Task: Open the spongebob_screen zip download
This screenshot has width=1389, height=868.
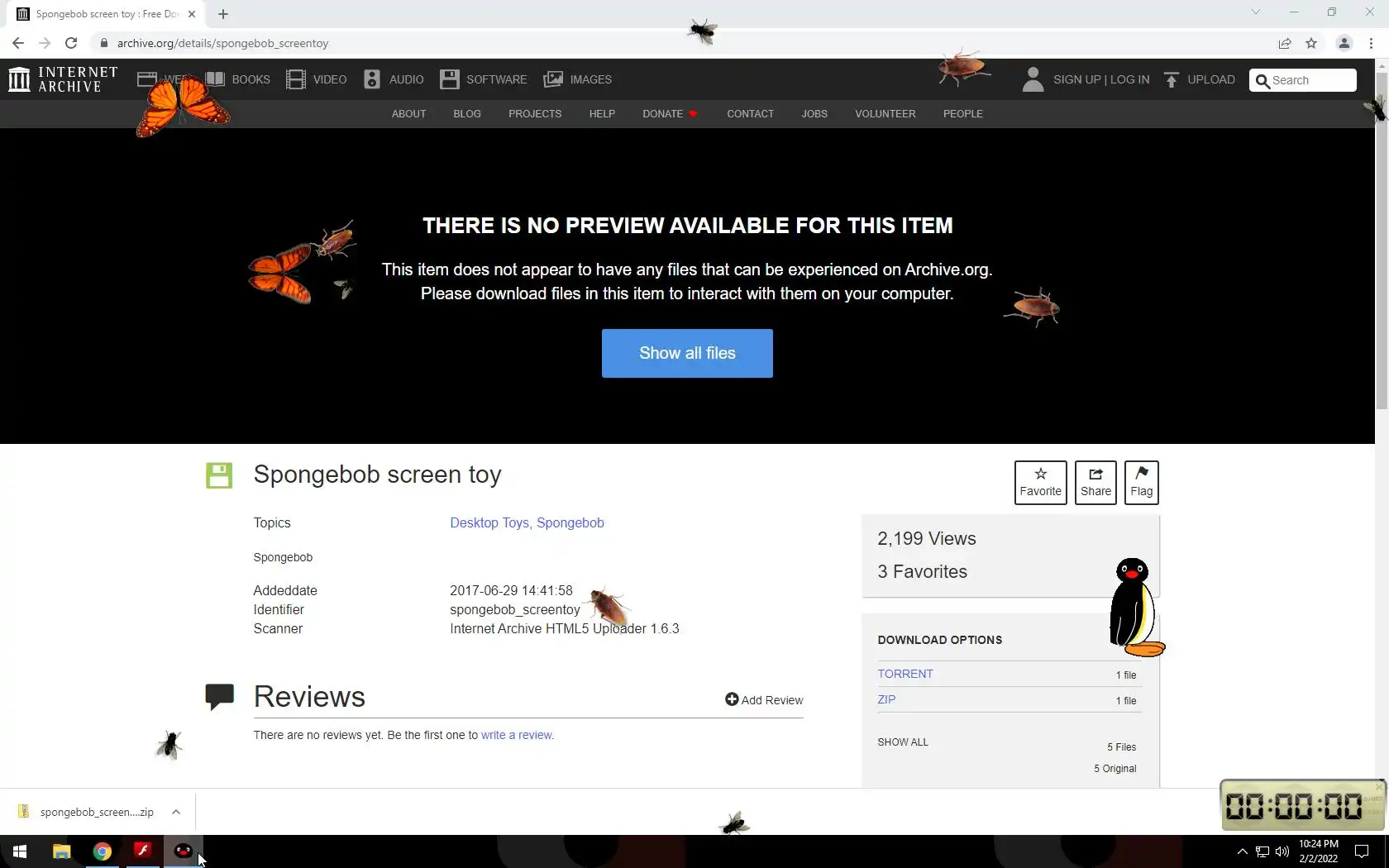Action: [97, 812]
